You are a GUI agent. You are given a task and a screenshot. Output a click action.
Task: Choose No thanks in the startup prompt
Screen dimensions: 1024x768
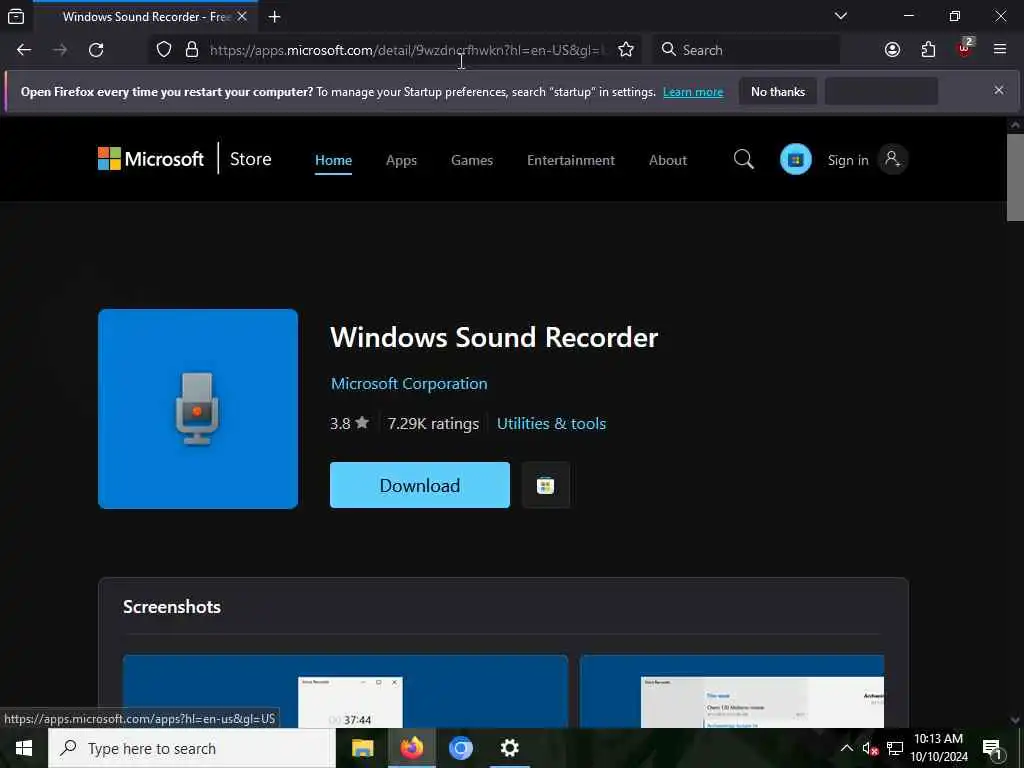(778, 91)
